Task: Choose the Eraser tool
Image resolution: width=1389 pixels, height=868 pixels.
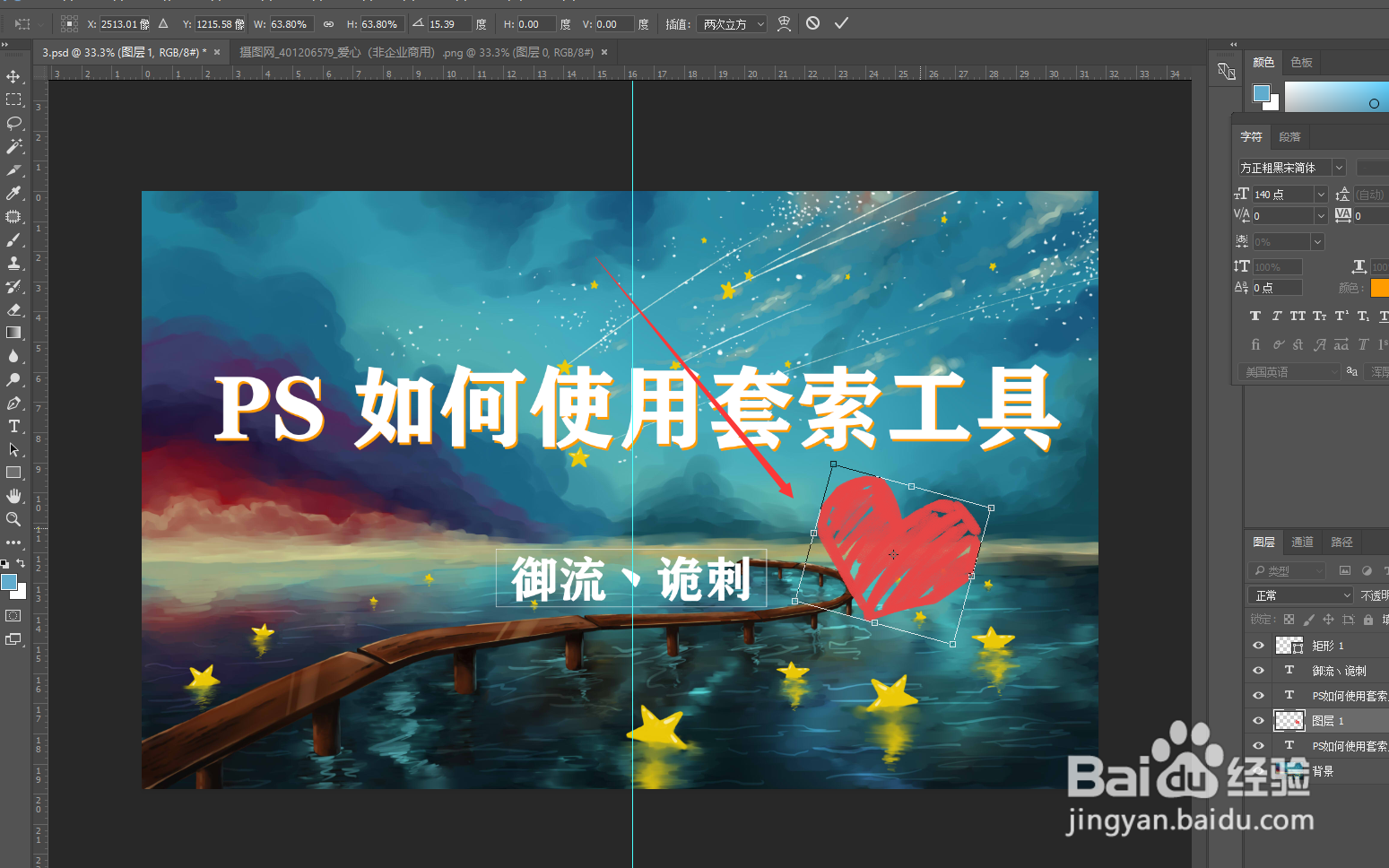Action: point(14,309)
